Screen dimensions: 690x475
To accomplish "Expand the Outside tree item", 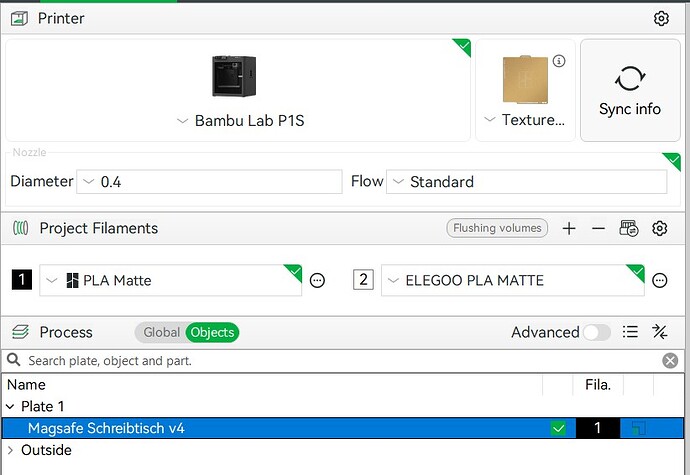I will (10, 450).
